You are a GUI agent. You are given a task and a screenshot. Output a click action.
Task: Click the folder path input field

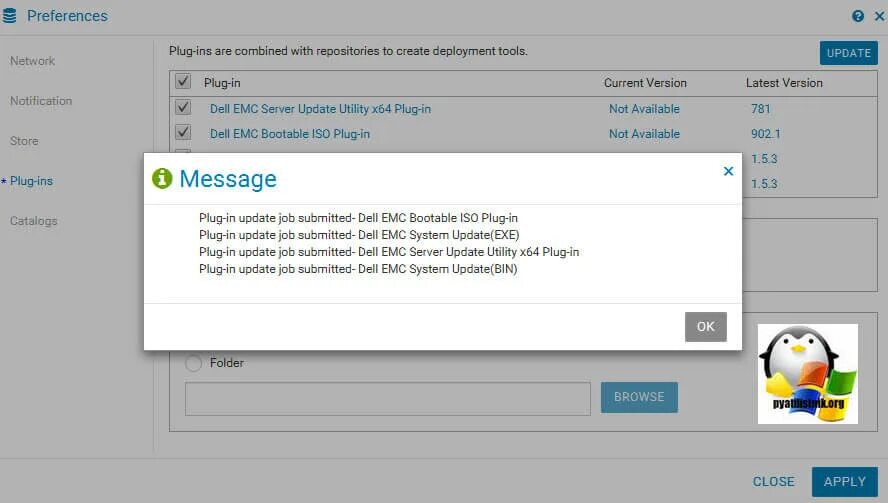coord(387,399)
